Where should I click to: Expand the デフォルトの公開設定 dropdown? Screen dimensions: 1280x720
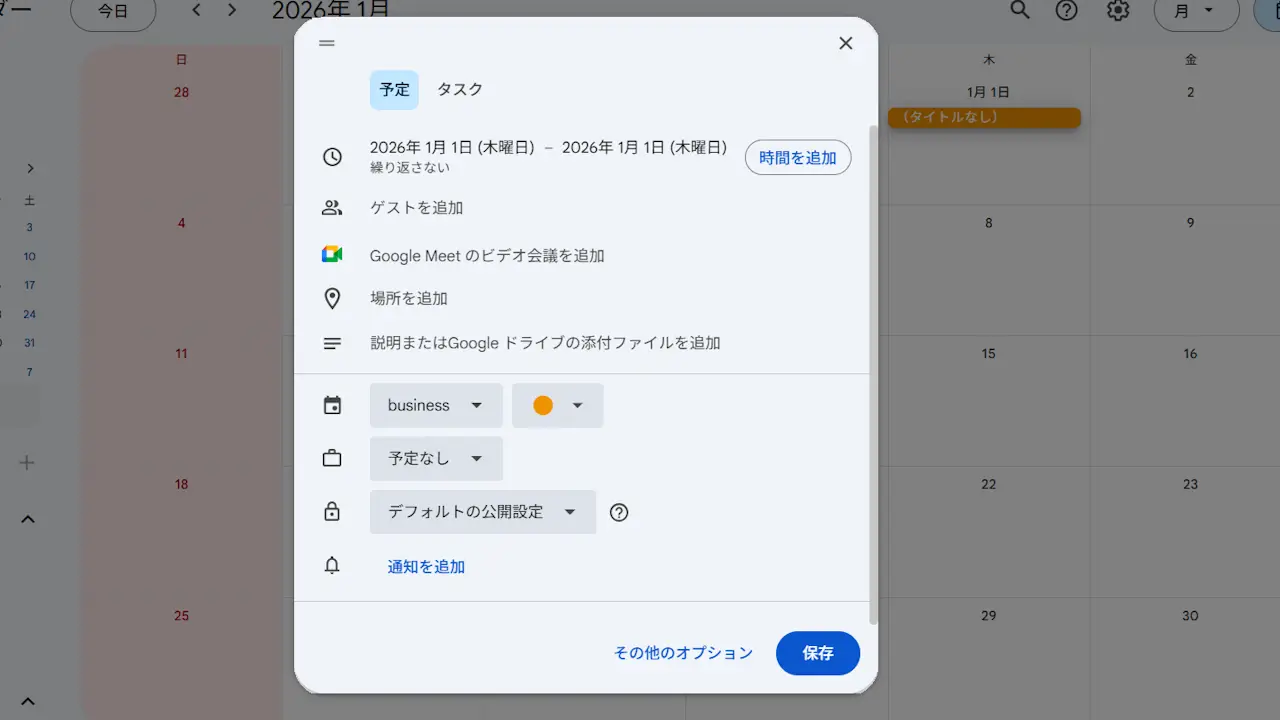[x=482, y=512]
